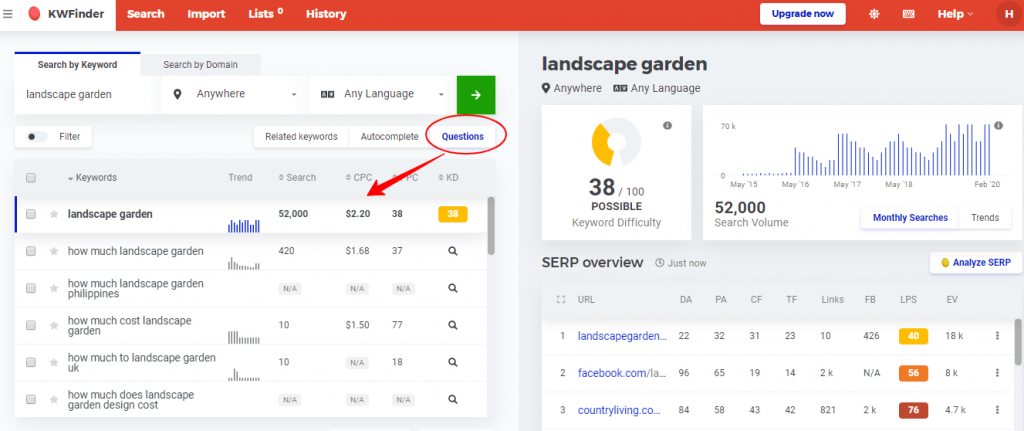Select the Questions tab
Viewport: 1024px width, 431px height.
[462, 136]
